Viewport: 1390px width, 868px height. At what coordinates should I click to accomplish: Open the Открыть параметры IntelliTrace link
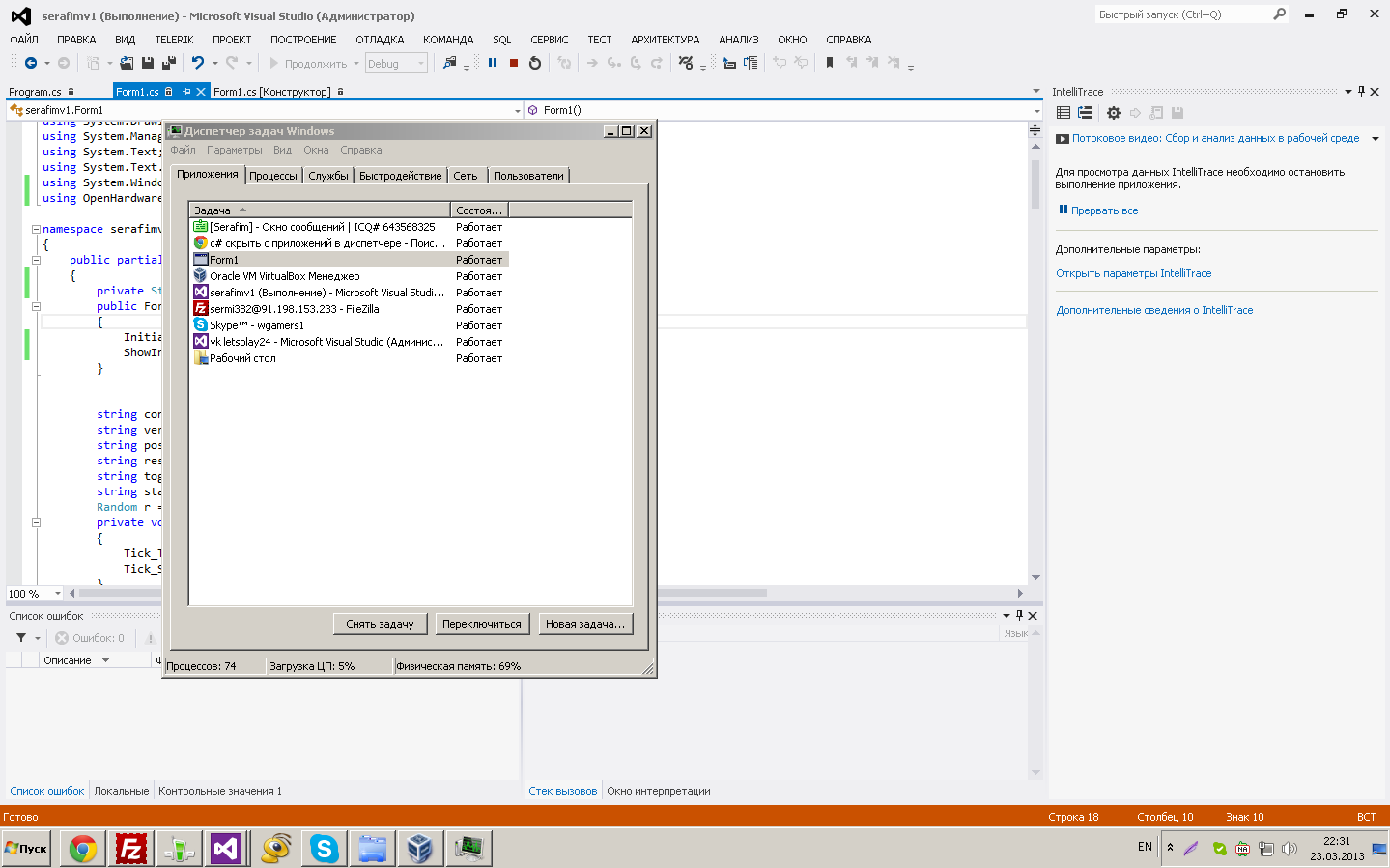(x=1133, y=273)
